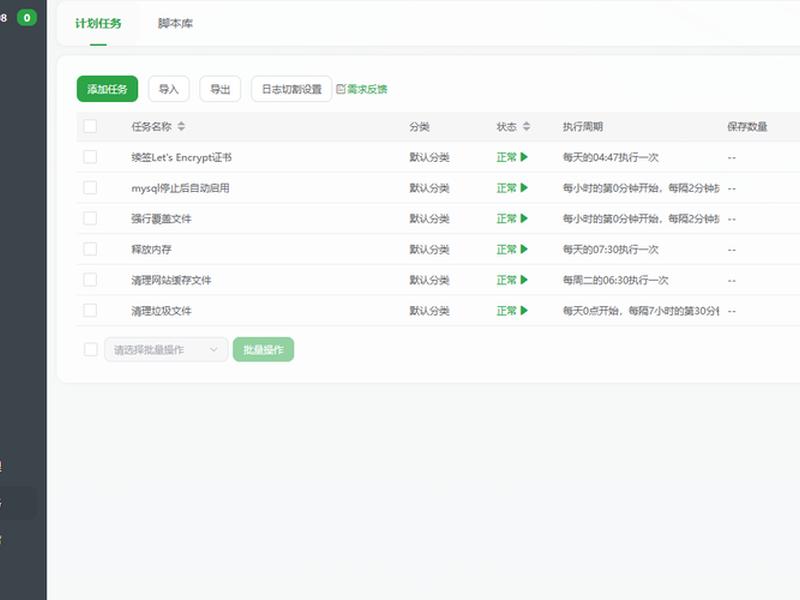Click 每天的07:30执行一次 schedule text
This screenshot has width=800, height=600.
click(x=611, y=249)
